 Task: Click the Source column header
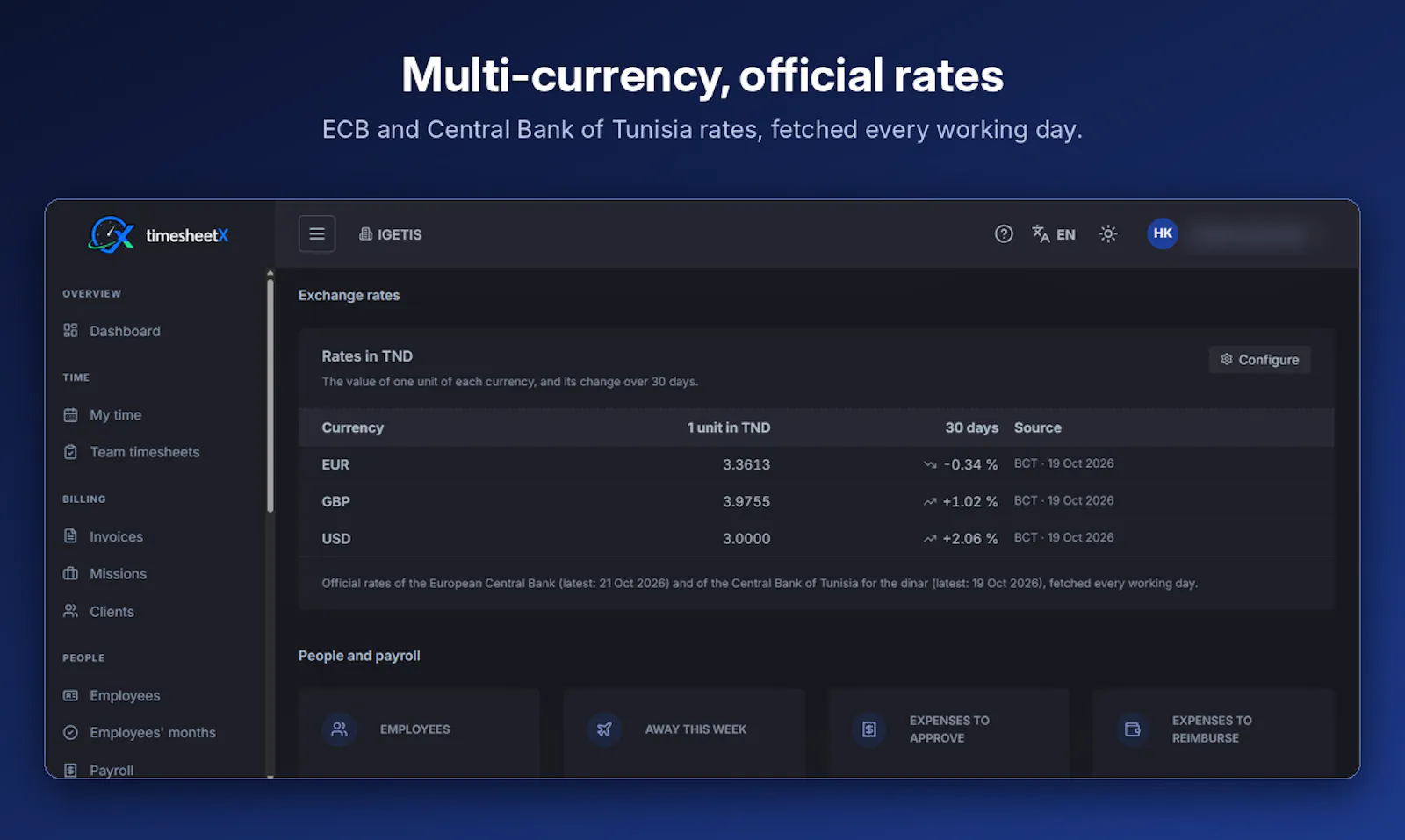click(1038, 428)
